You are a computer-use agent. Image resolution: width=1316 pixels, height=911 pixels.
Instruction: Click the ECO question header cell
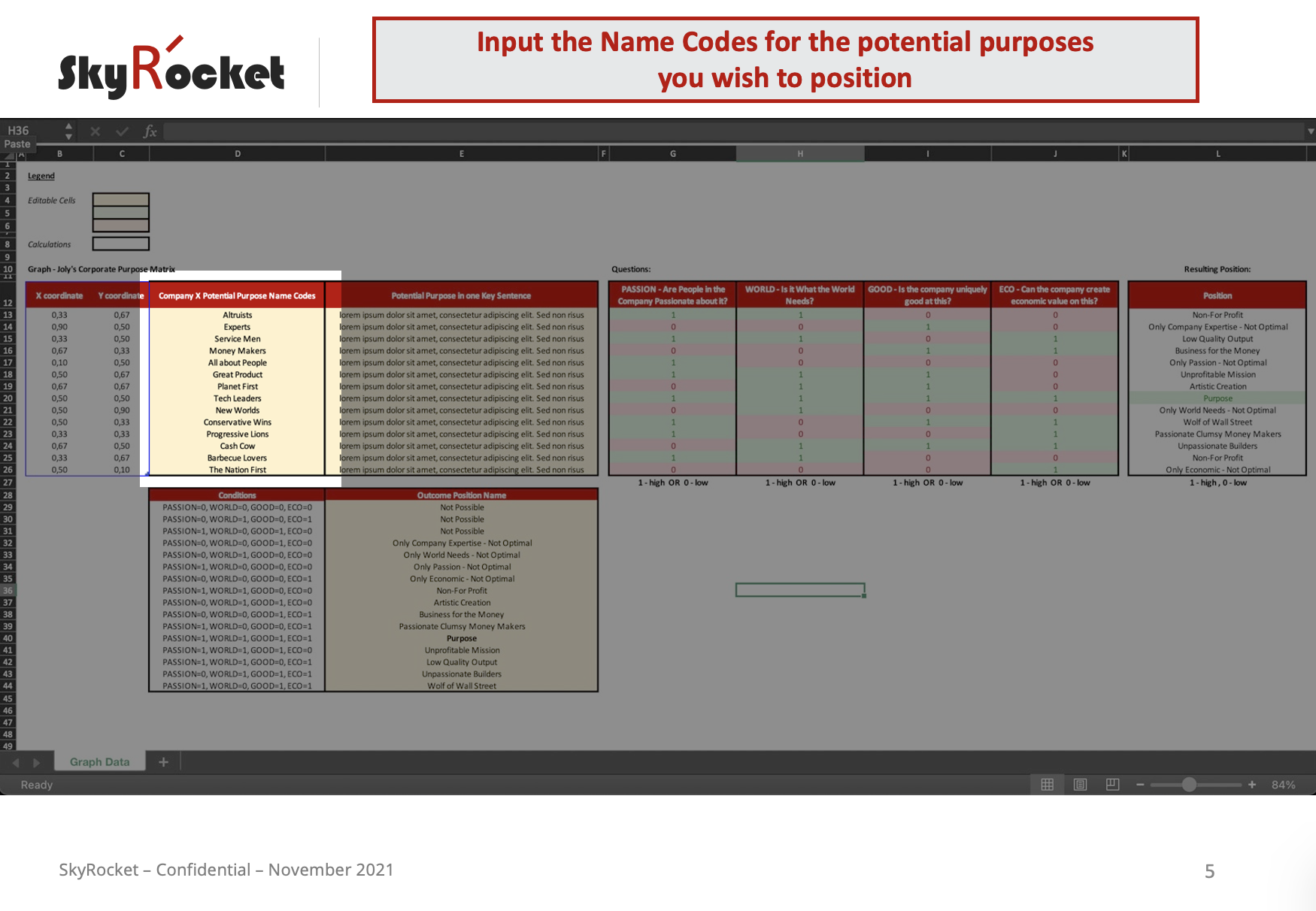[1054, 295]
